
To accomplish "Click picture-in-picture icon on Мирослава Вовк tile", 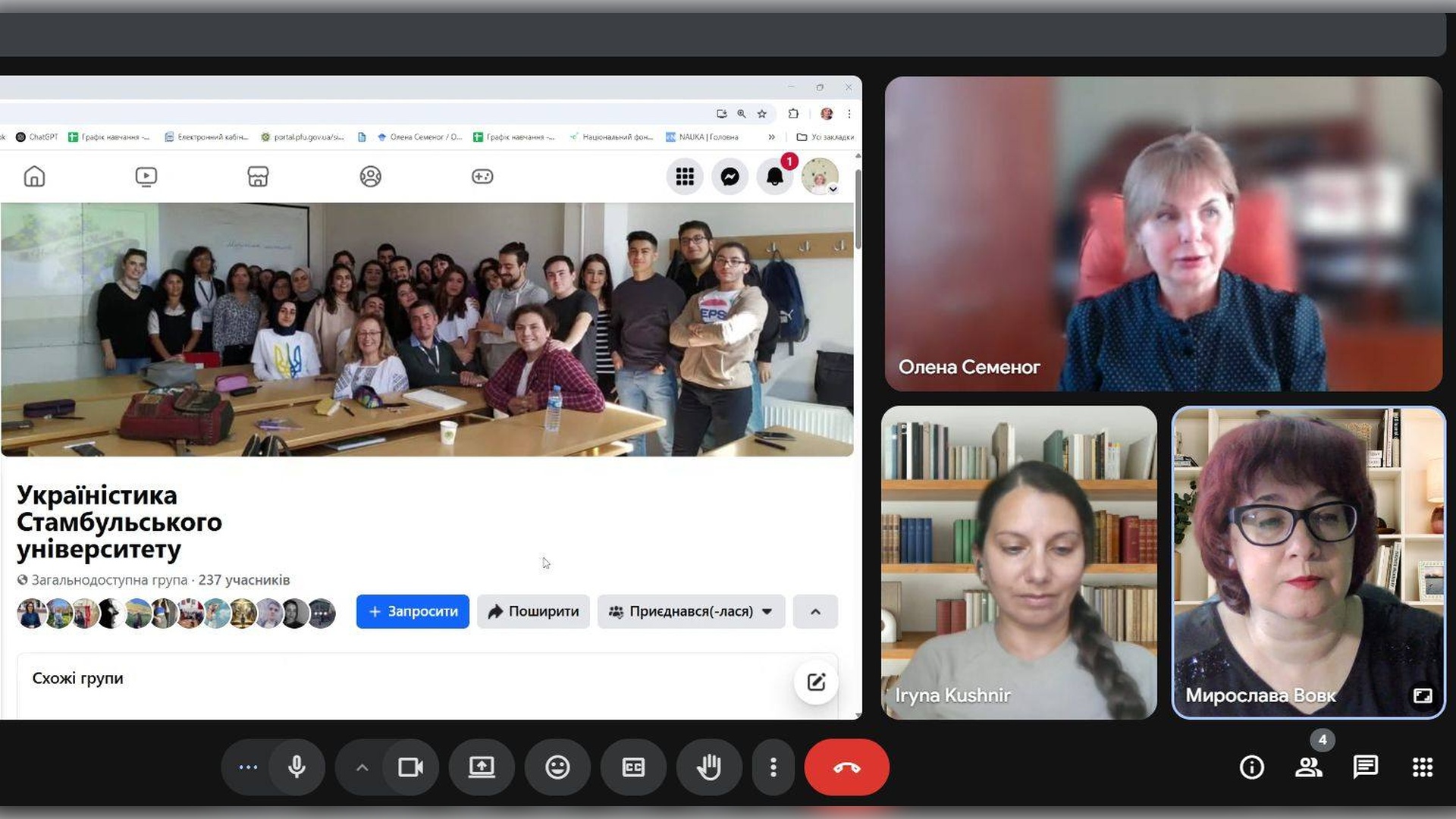I will (x=1422, y=695).
